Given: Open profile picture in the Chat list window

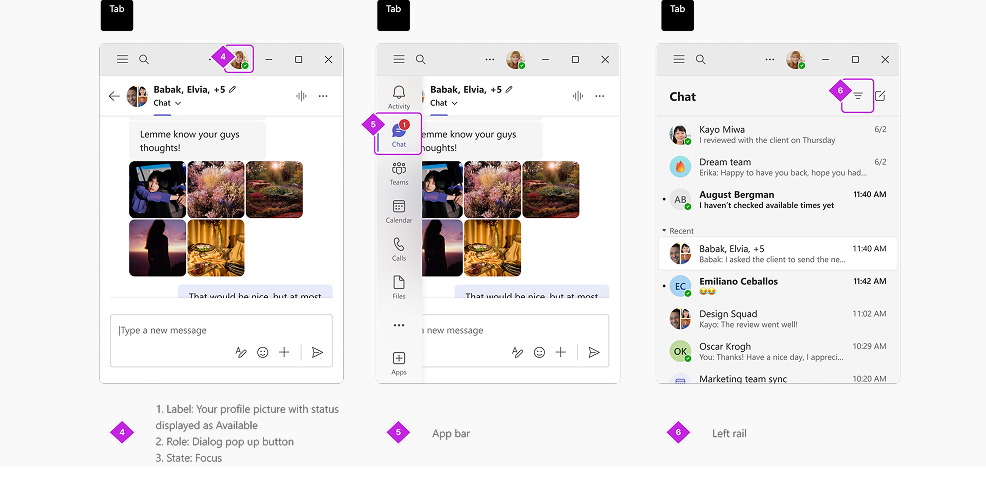Looking at the screenshot, I should [795, 60].
